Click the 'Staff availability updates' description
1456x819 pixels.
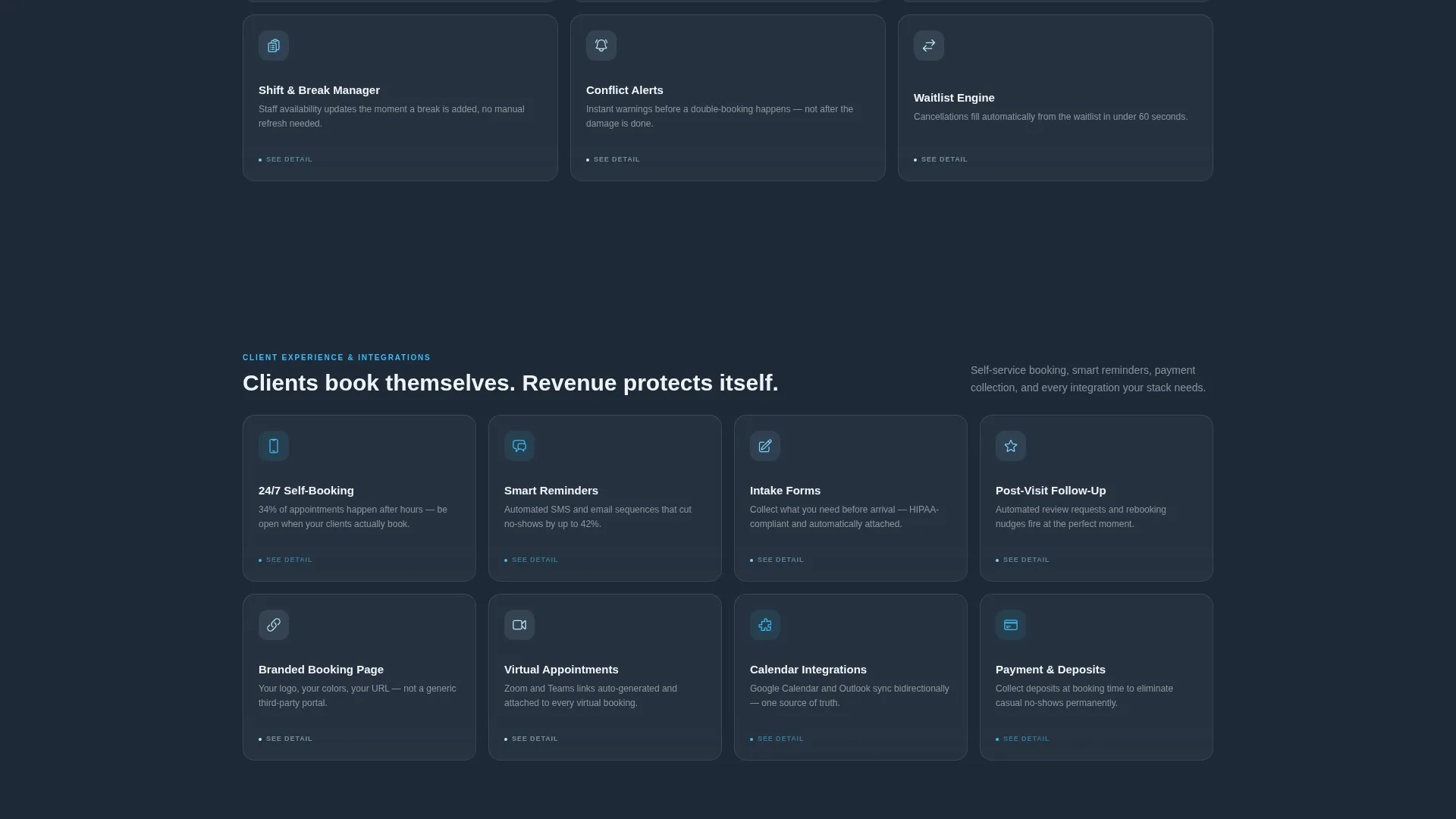391,116
